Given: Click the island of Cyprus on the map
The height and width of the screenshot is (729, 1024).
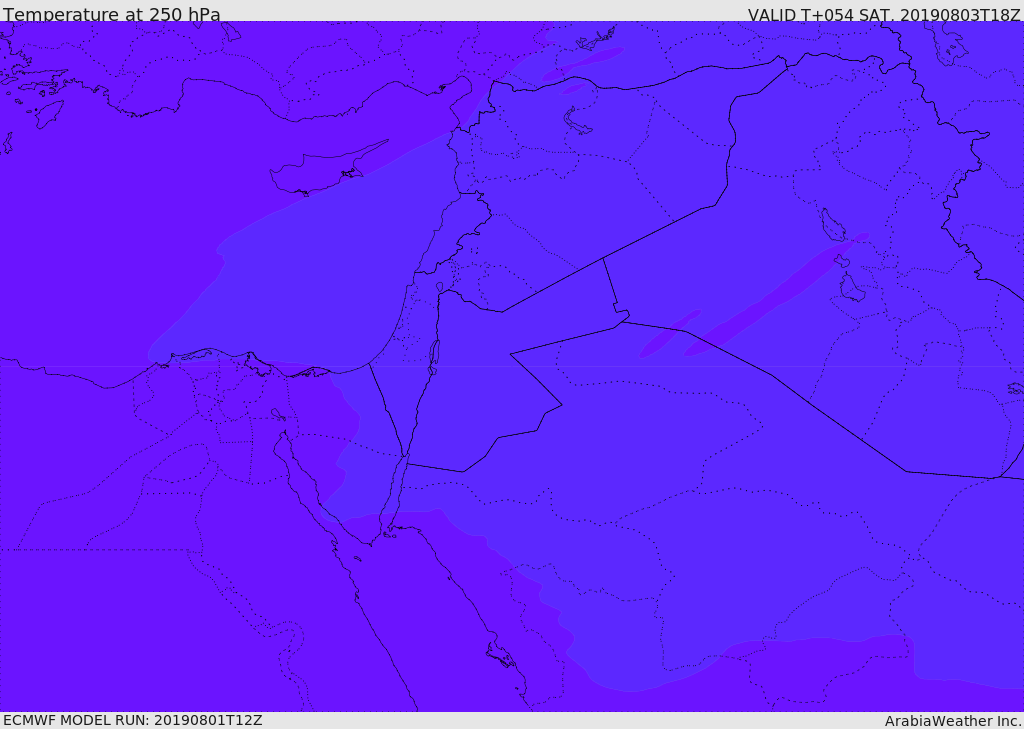Looking at the screenshot, I should click(x=320, y=170).
